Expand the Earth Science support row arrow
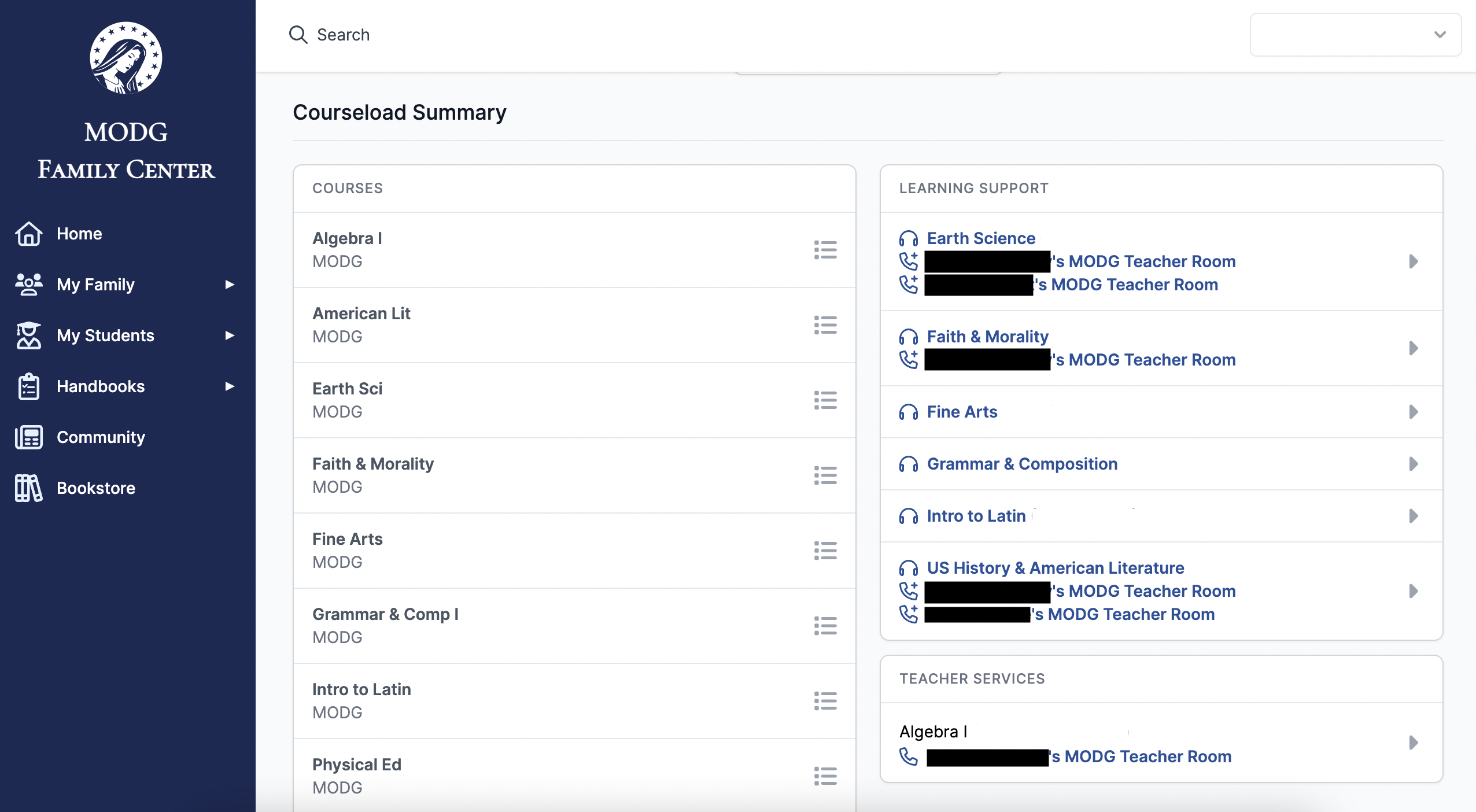The width and height of the screenshot is (1476, 812). click(1414, 261)
